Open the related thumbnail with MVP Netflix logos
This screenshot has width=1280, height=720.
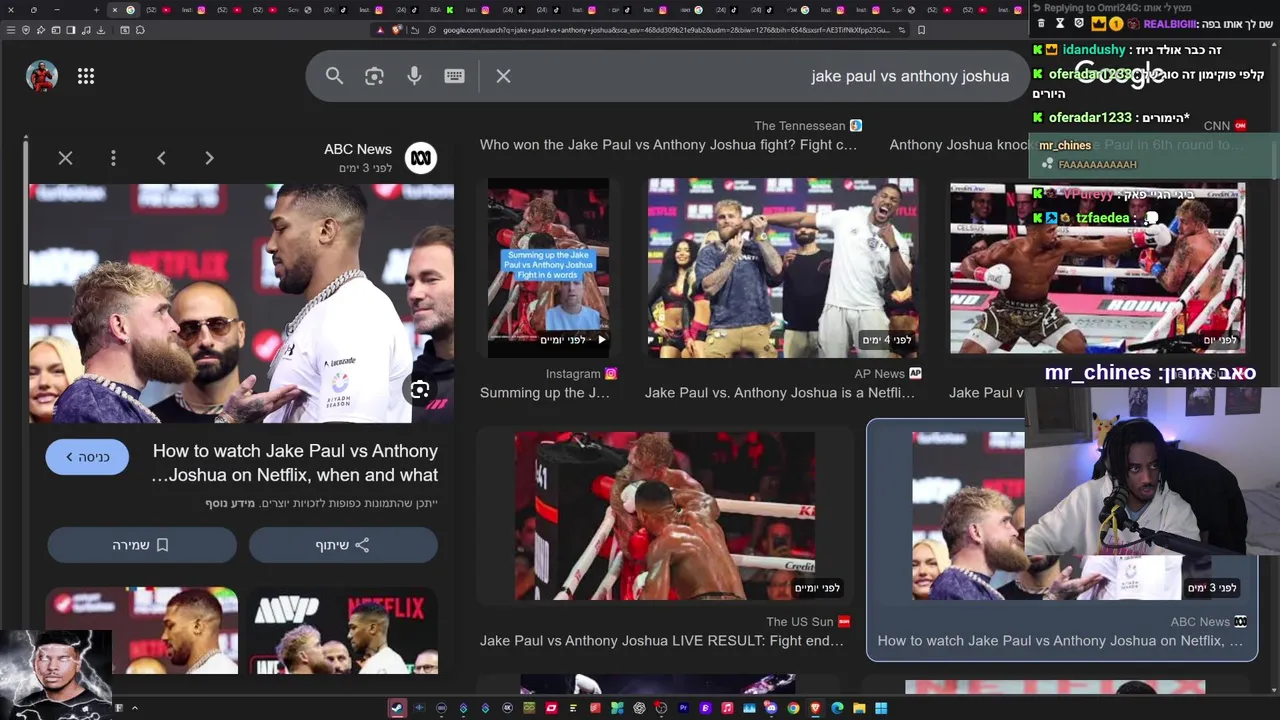pyautogui.click(x=343, y=631)
